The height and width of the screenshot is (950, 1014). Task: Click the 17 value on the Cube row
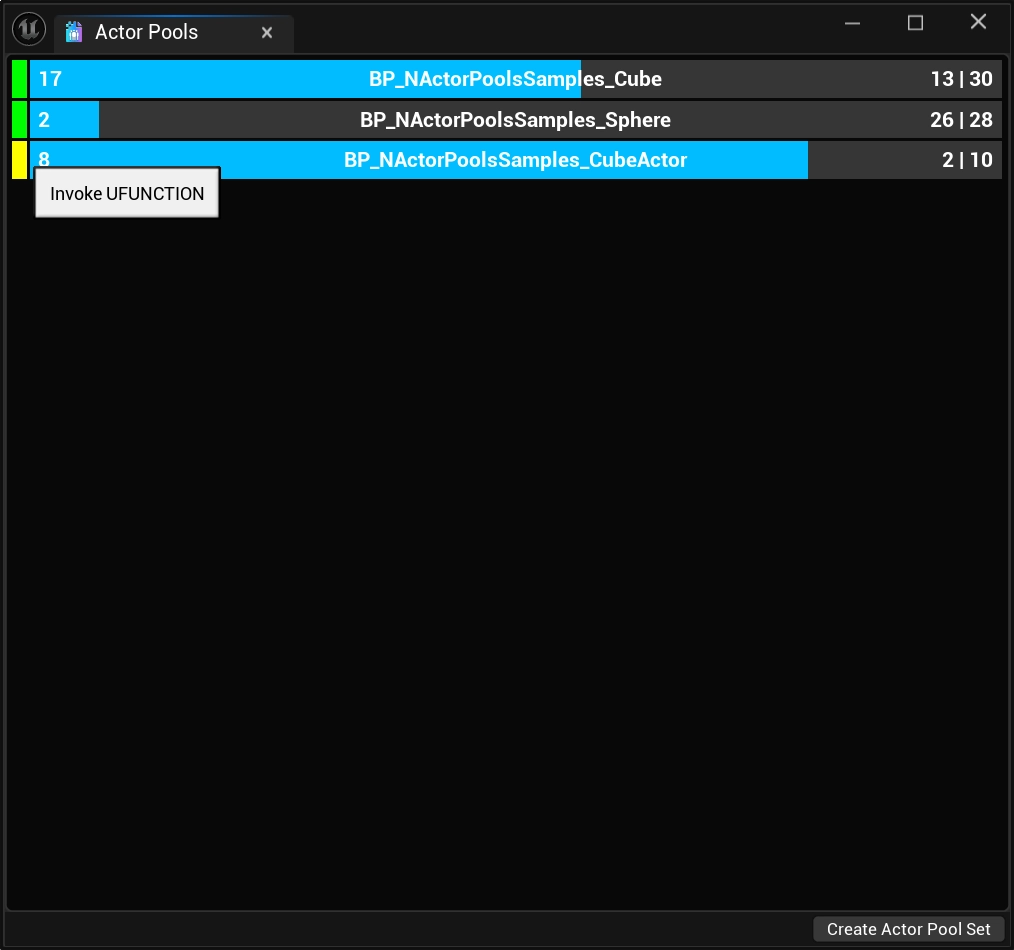tap(50, 79)
